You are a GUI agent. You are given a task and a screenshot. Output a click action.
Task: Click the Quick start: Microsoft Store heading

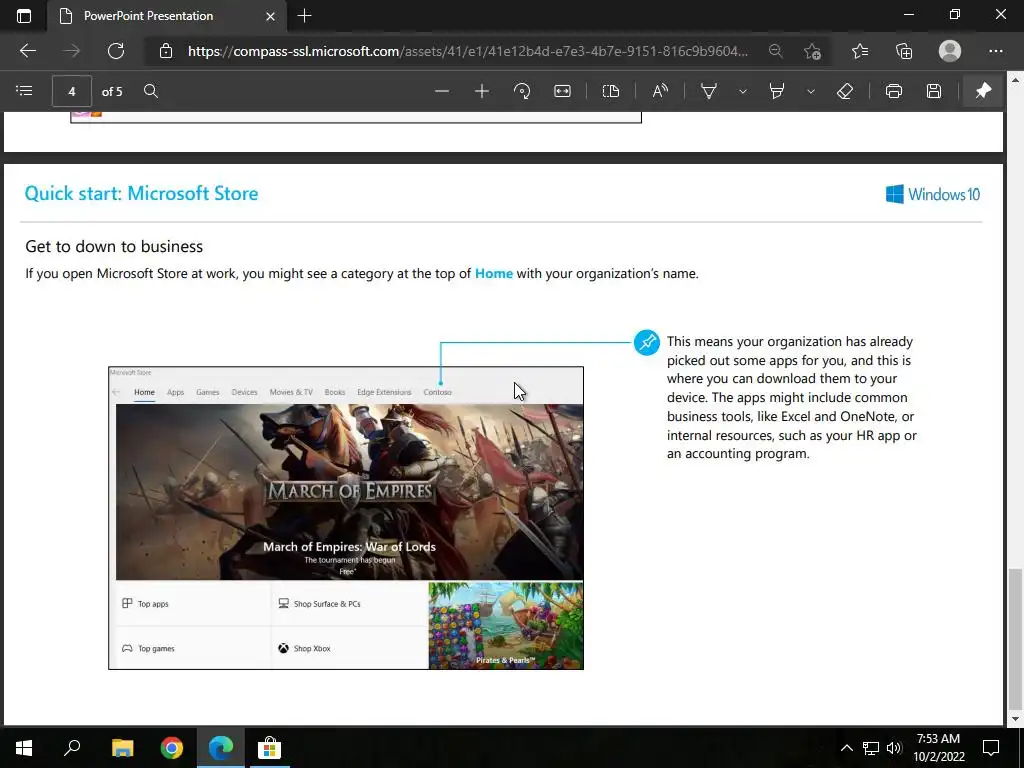(x=141, y=193)
